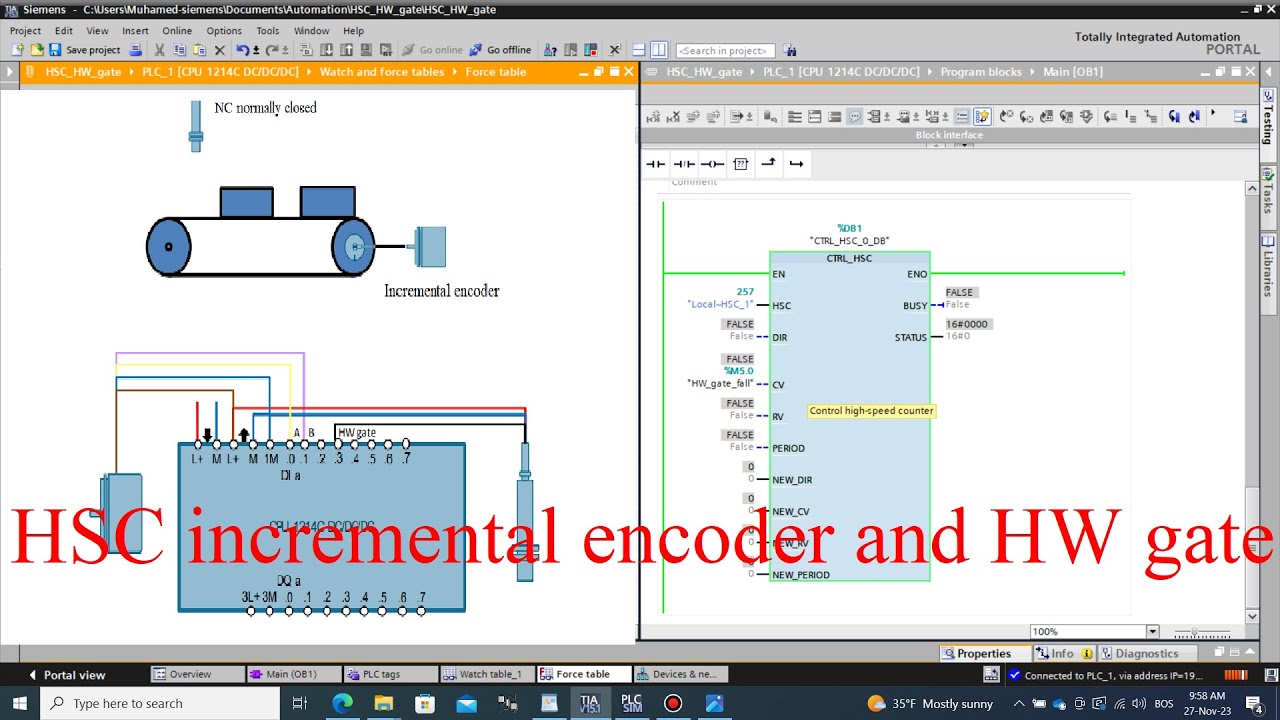Switch to Watch table_1 tab
Image resolution: width=1280 pixels, height=720 pixels.
pyautogui.click(x=487, y=674)
